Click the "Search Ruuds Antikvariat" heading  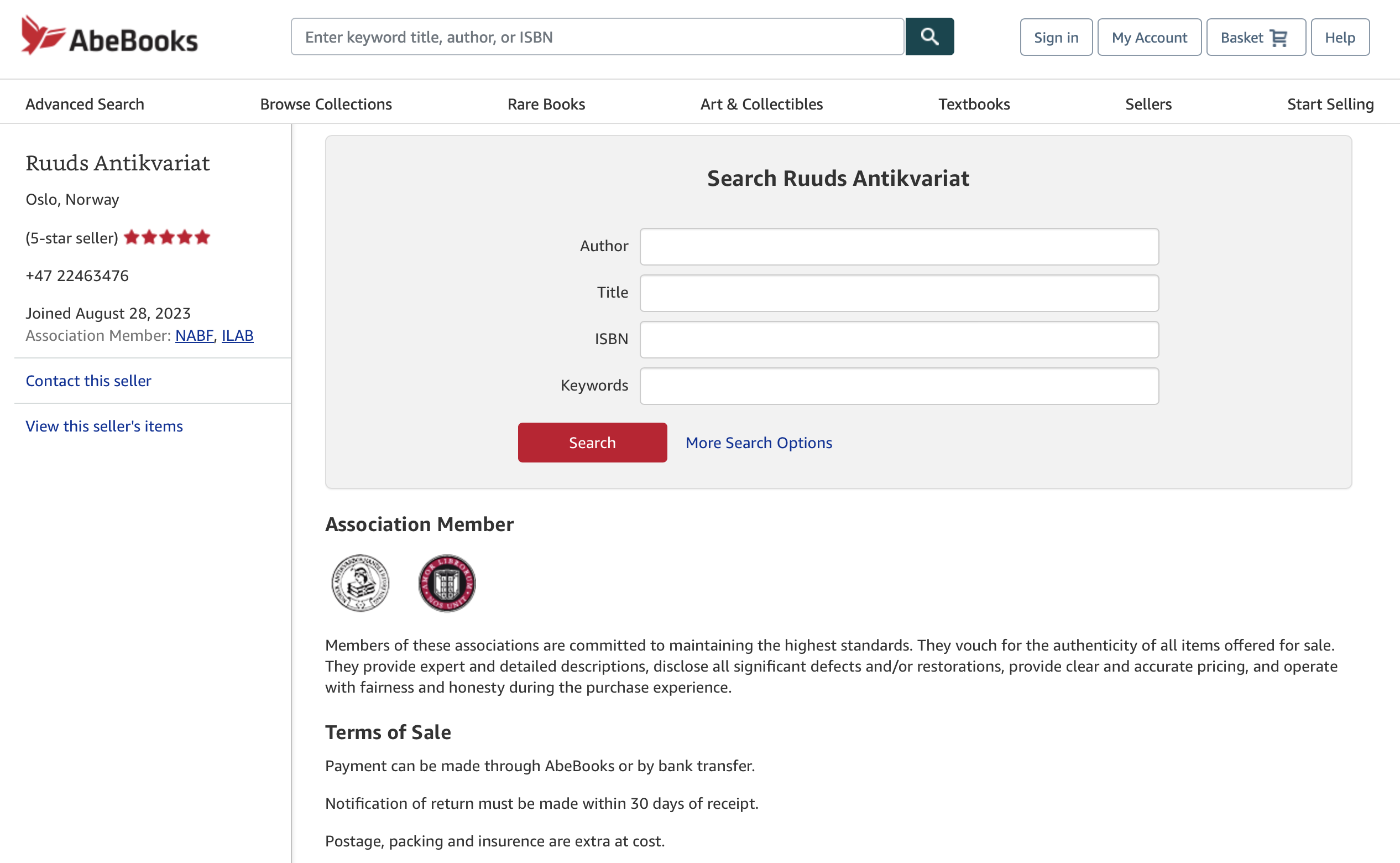[838, 178]
